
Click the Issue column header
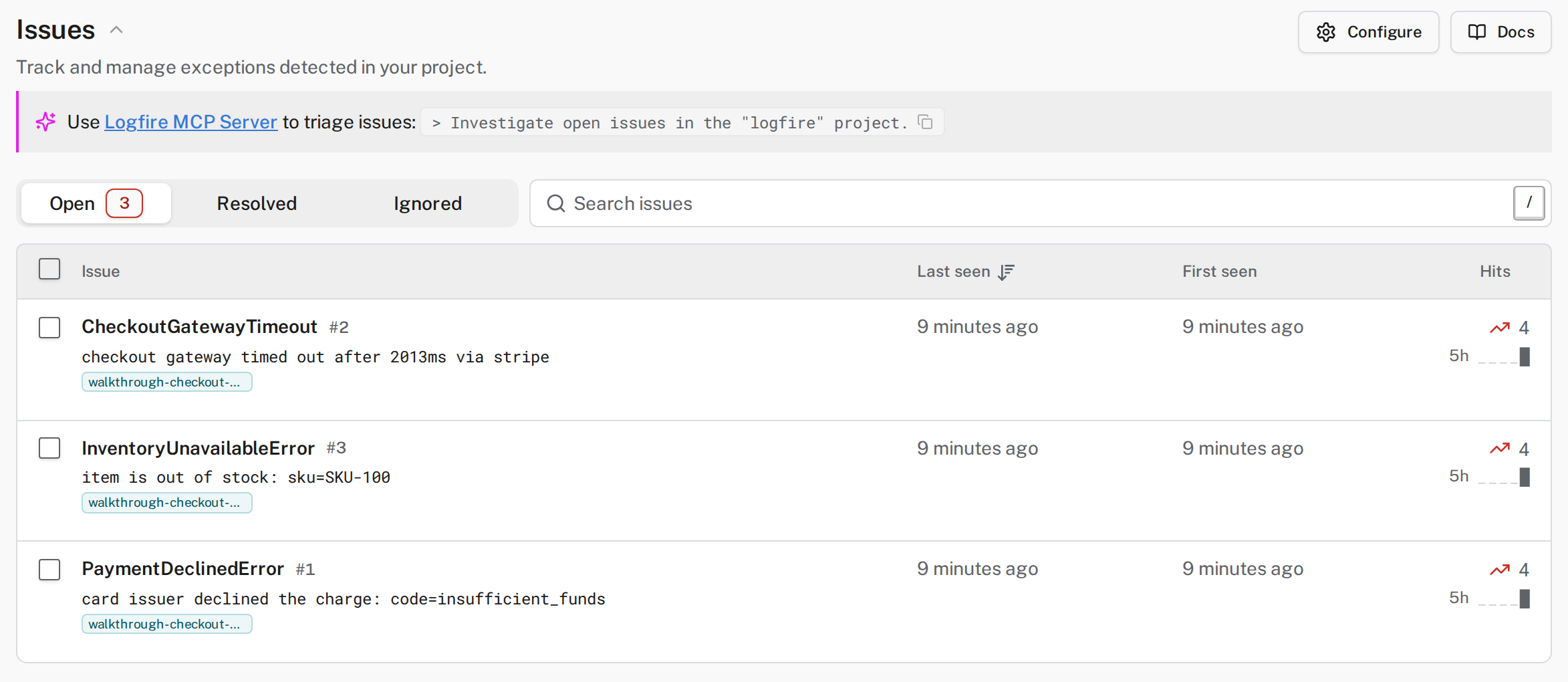pos(101,271)
